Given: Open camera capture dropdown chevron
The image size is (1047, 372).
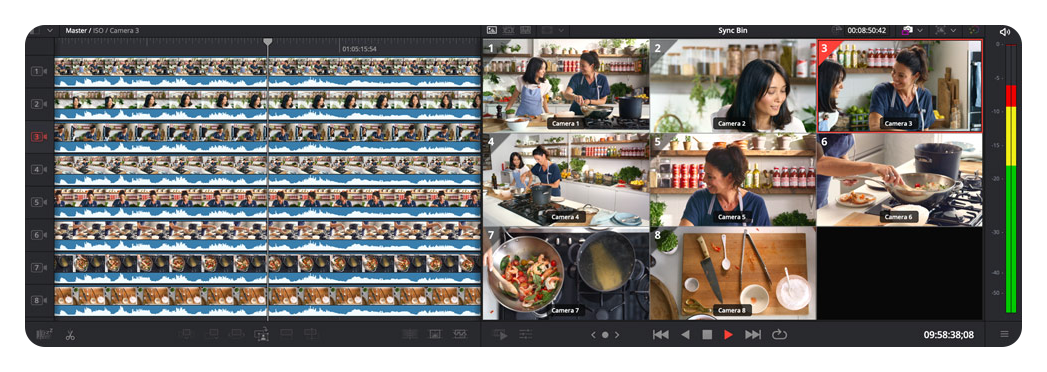Looking at the screenshot, I should point(920,30).
